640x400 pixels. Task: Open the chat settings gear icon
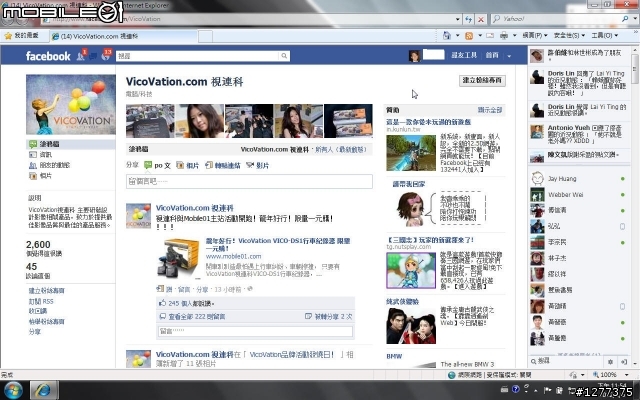tap(611, 362)
